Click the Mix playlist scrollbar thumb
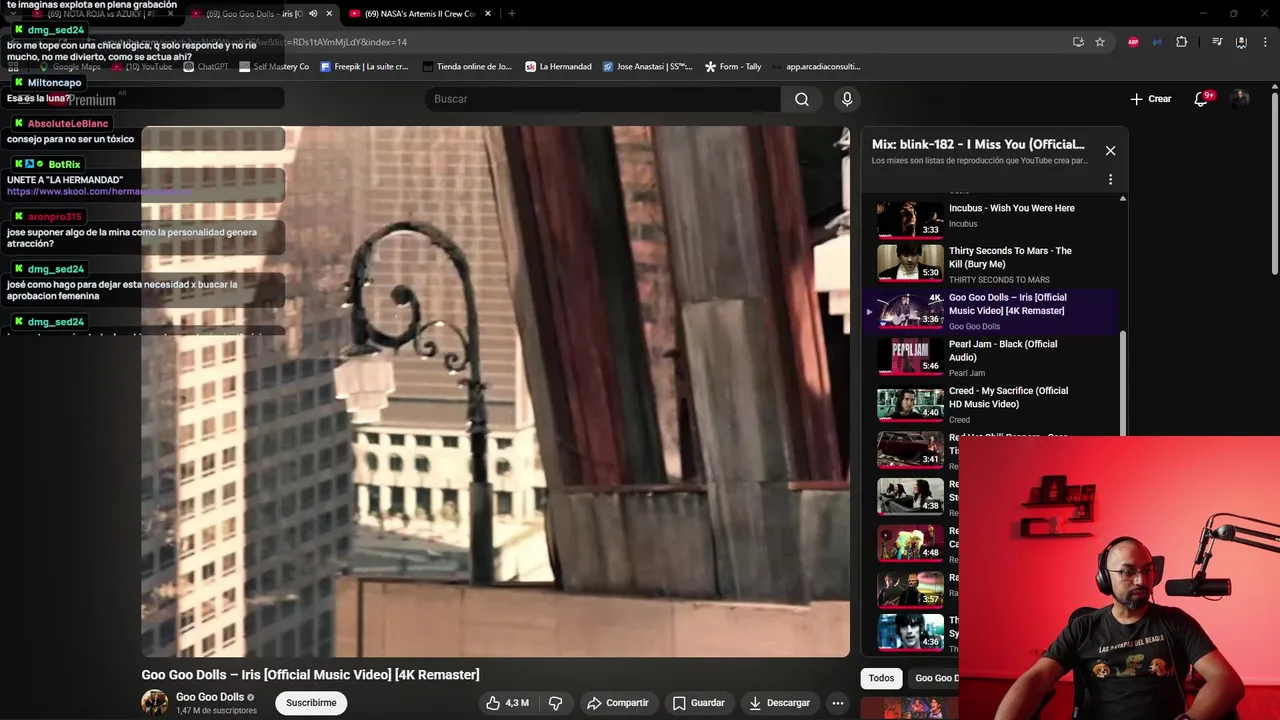 point(1122,383)
